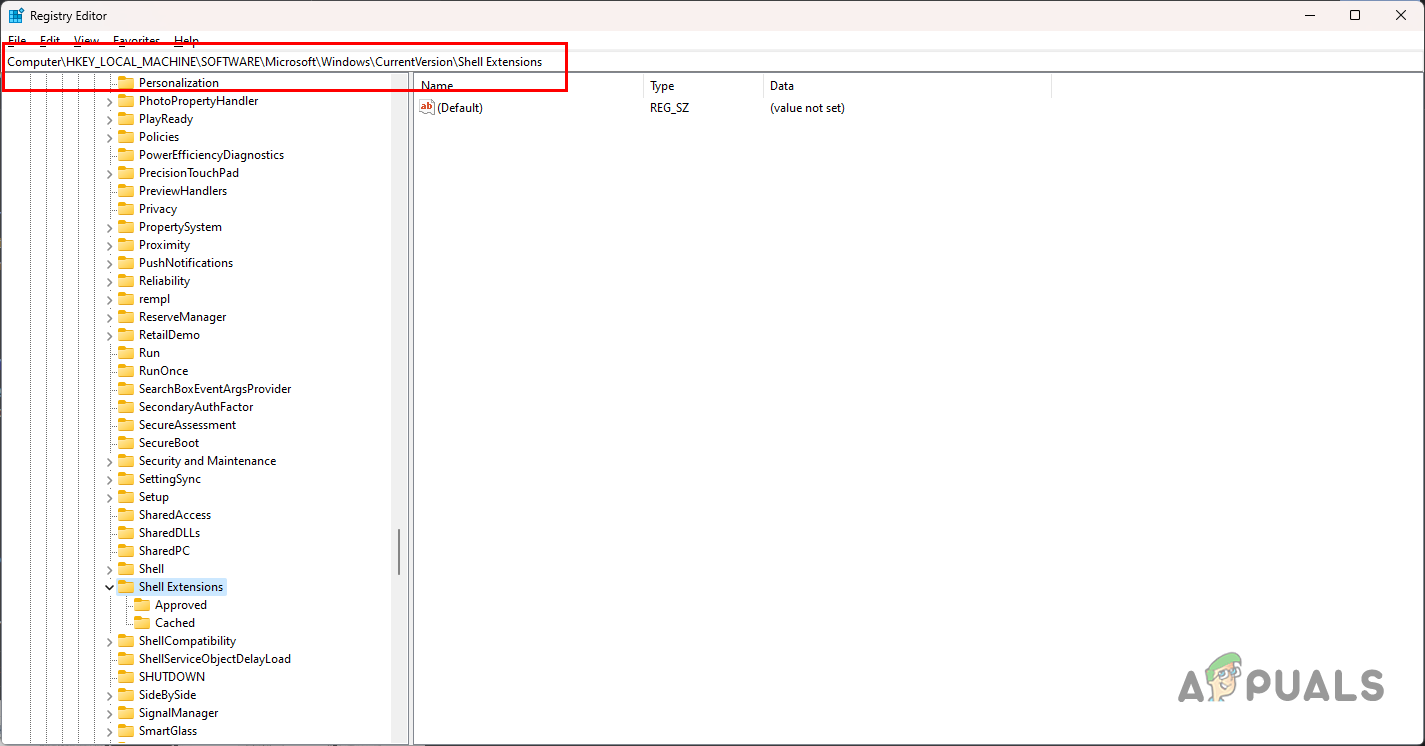Screen dimensions: 1425x746
Task: Open the Favorites menu
Action: point(135,41)
